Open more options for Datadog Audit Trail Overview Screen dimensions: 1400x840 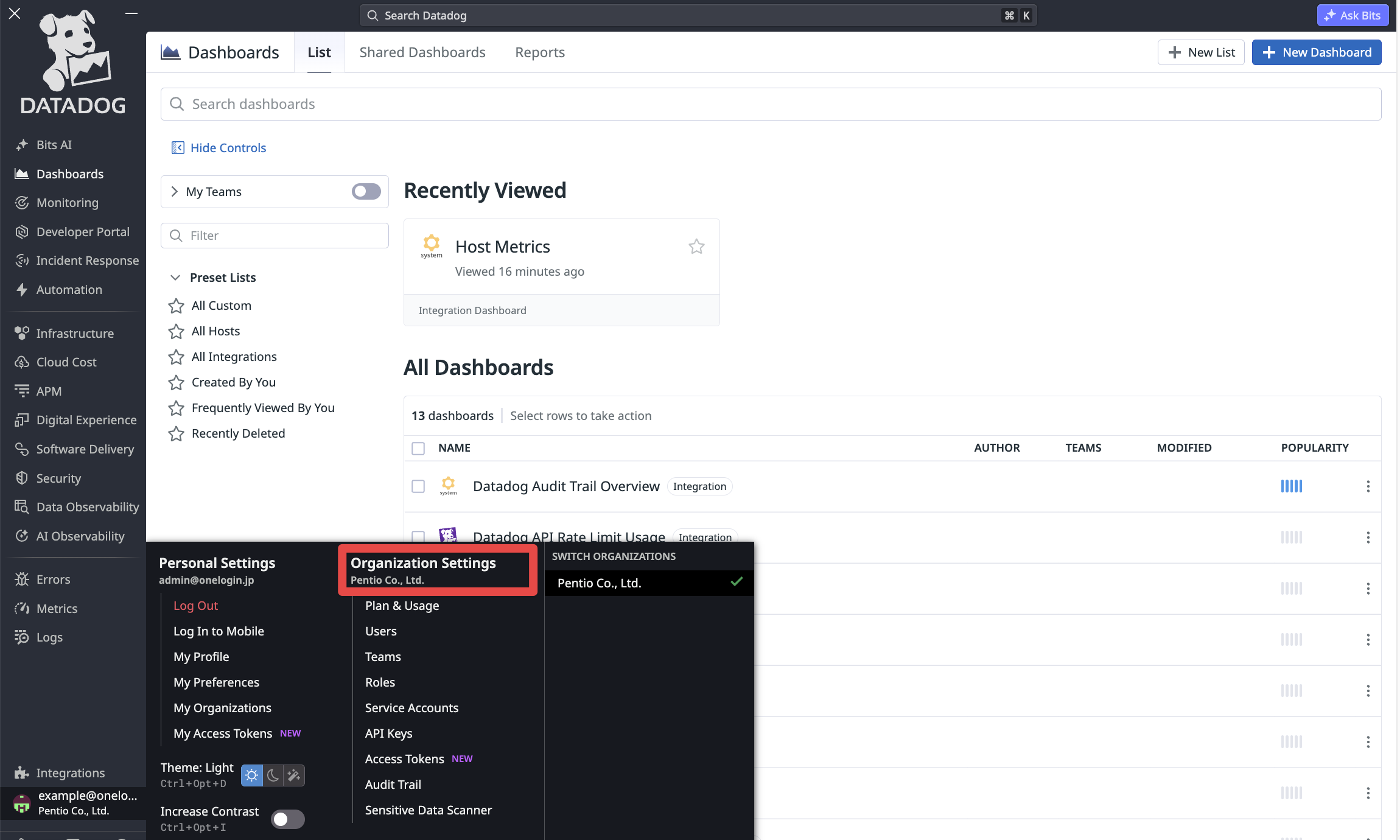coord(1368,486)
